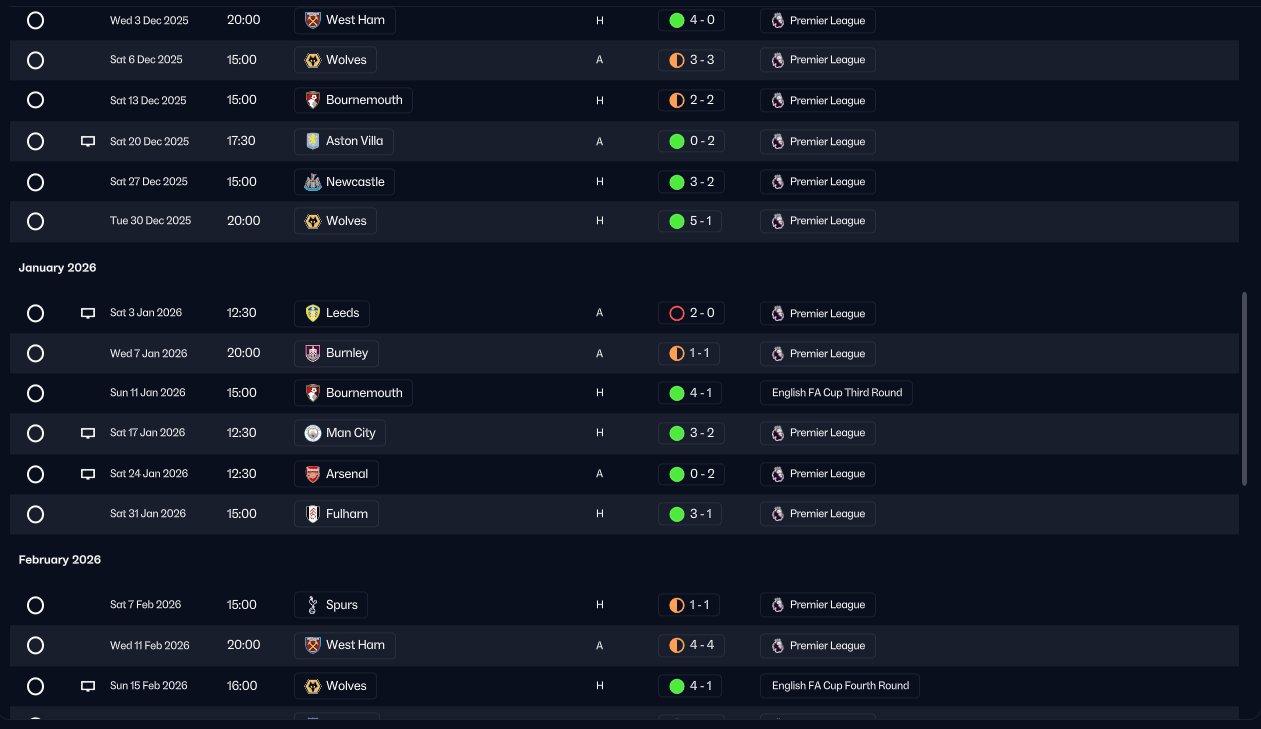Select the radio circle for Burnley fixture
The height and width of the screenshot is (729, 1261).
click(35, 353)
